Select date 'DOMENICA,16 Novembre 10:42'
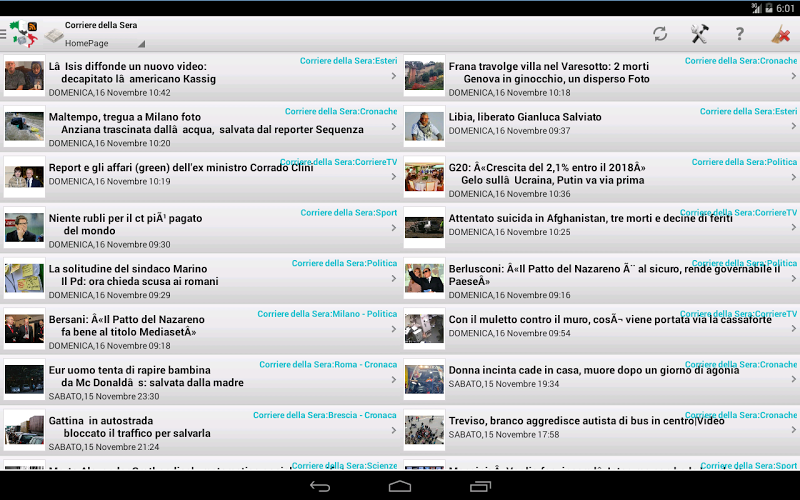 pos(110,93)
